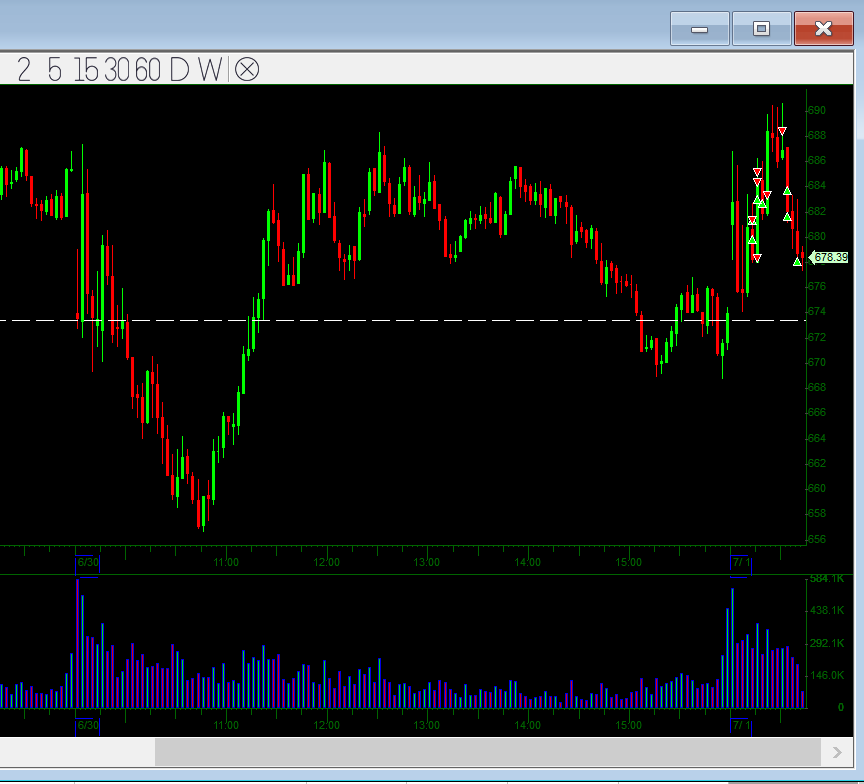This screenshot has width=864, height=784.
Task: Click the scroll-right arrow on scrollbar
Action: click(837, 752)
